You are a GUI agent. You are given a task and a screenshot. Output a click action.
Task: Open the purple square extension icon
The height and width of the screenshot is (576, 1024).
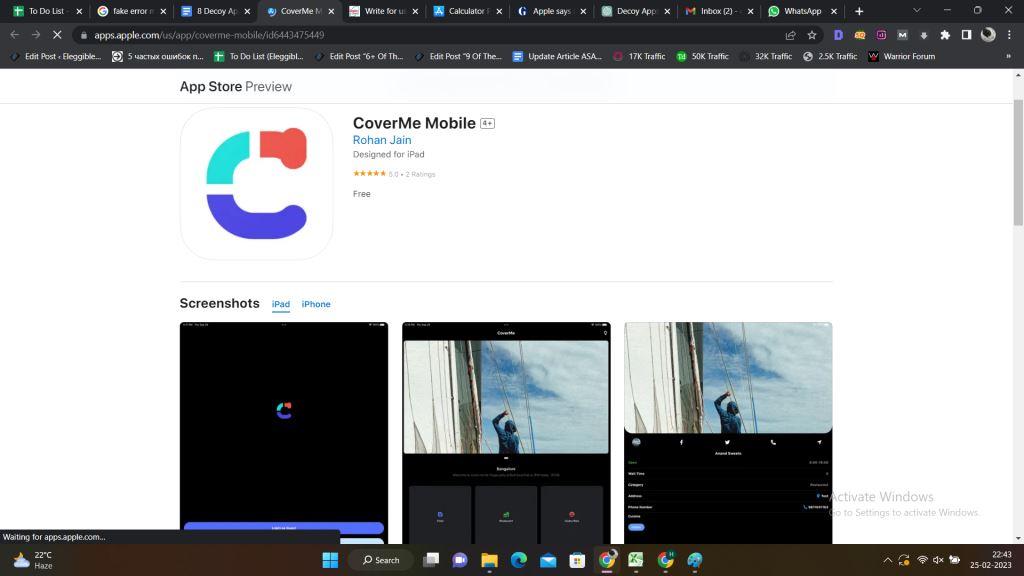pos(881,35)
